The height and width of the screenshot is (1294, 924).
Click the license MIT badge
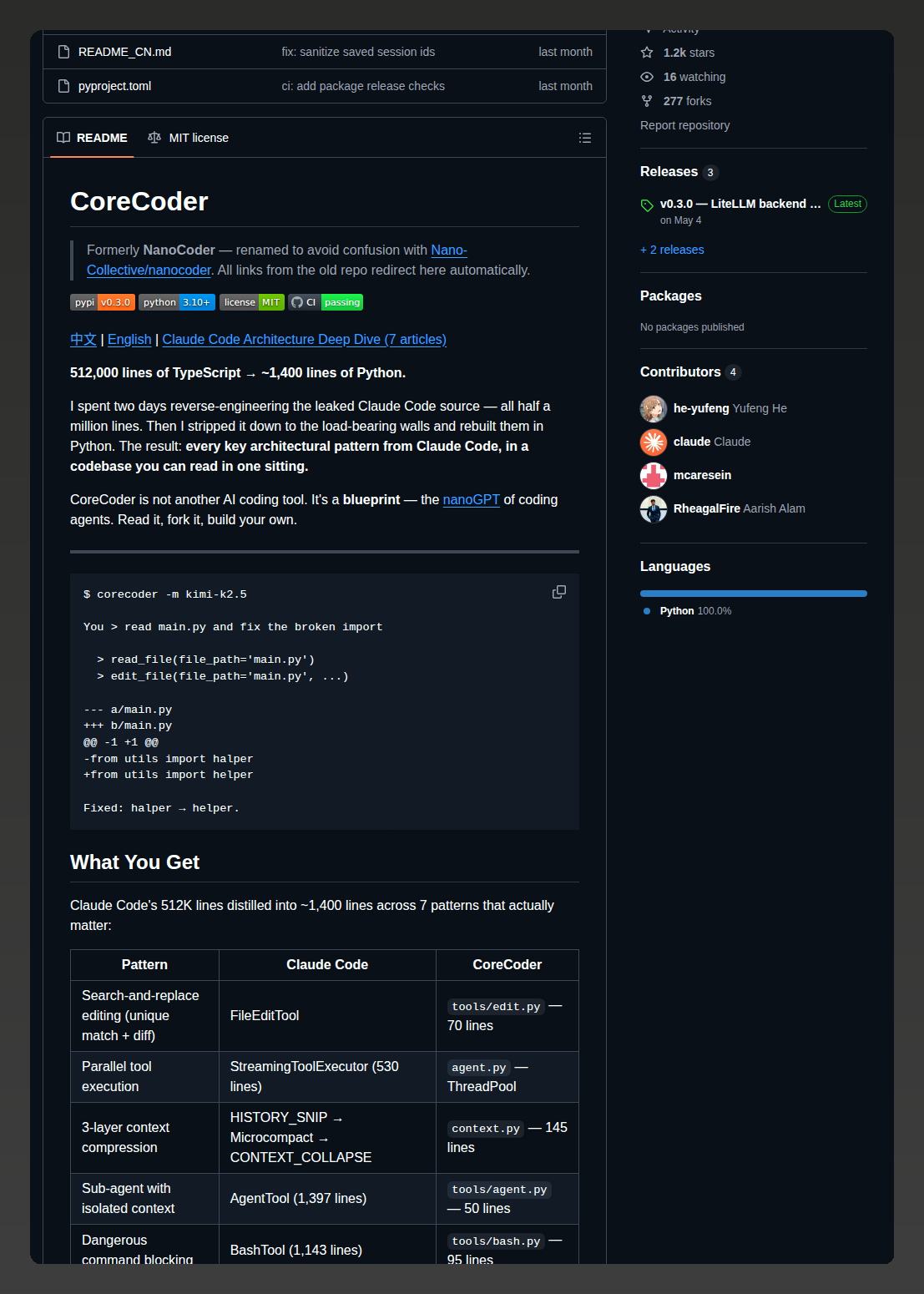[x=252, y=302]
